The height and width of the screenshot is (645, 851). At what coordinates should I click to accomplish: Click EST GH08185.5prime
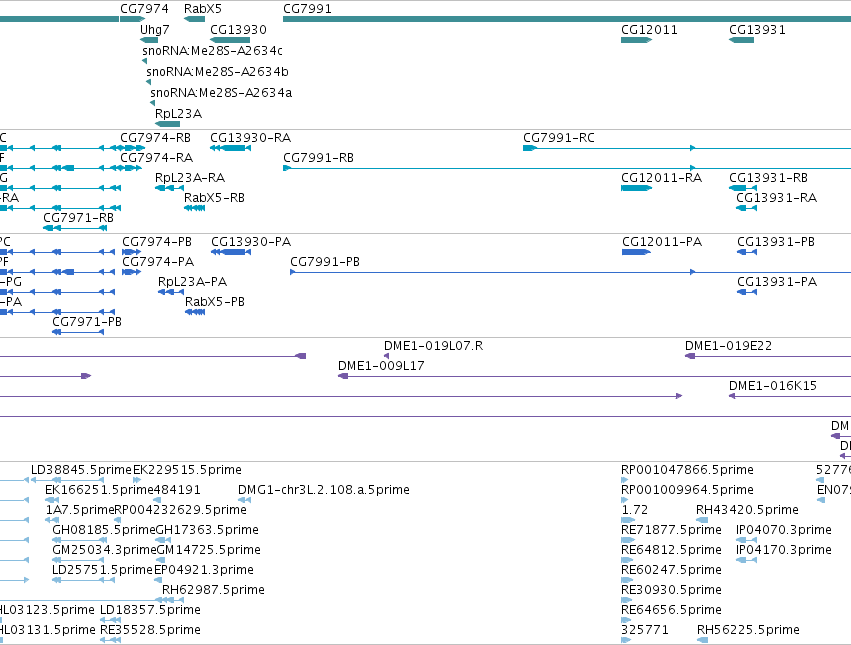[104, 530]
